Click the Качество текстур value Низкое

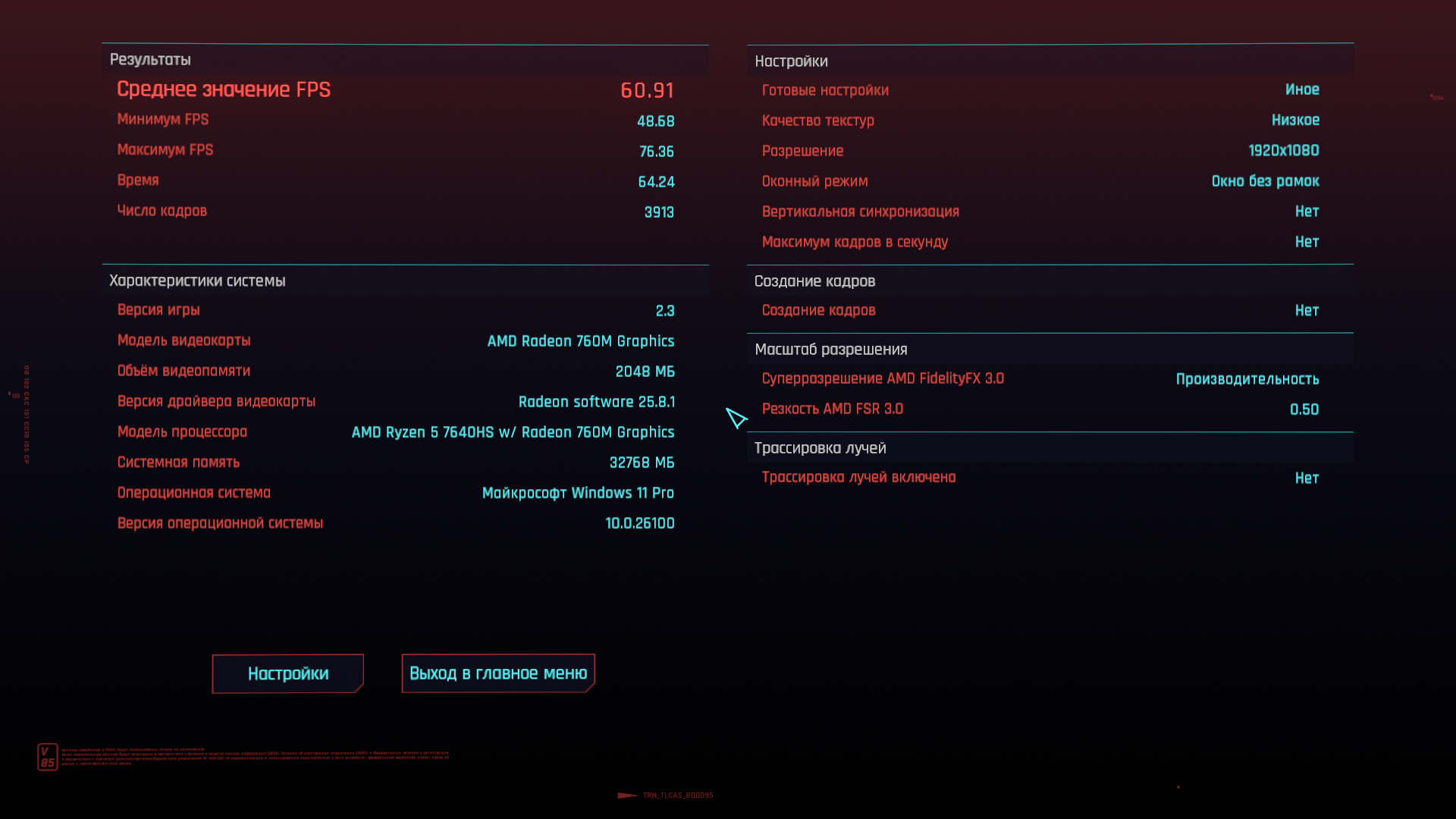pyautogui.click(x=1294, y=120)
